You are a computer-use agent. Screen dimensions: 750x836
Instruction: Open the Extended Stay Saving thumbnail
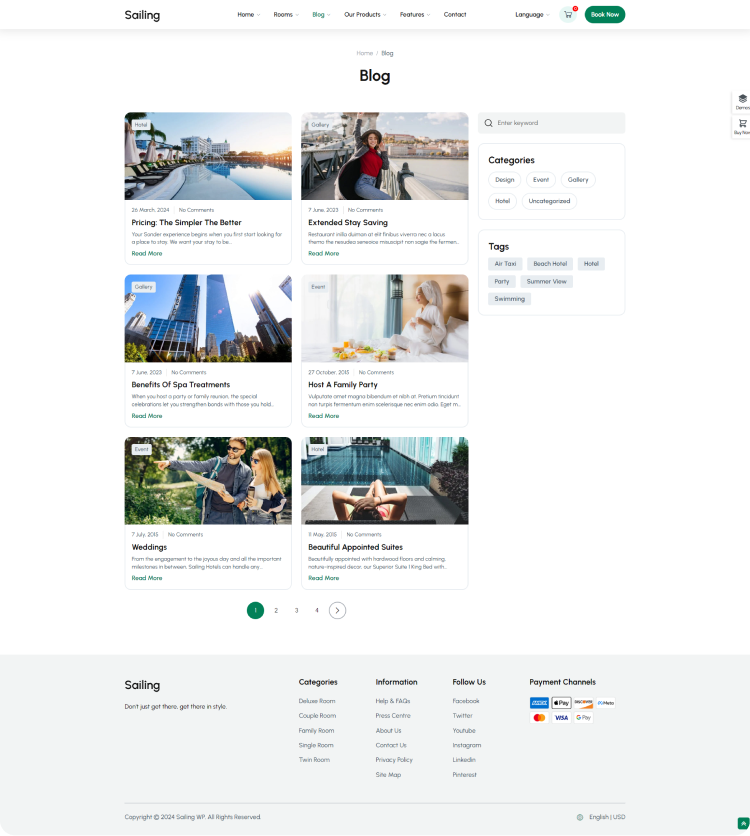tap(385, 156)
